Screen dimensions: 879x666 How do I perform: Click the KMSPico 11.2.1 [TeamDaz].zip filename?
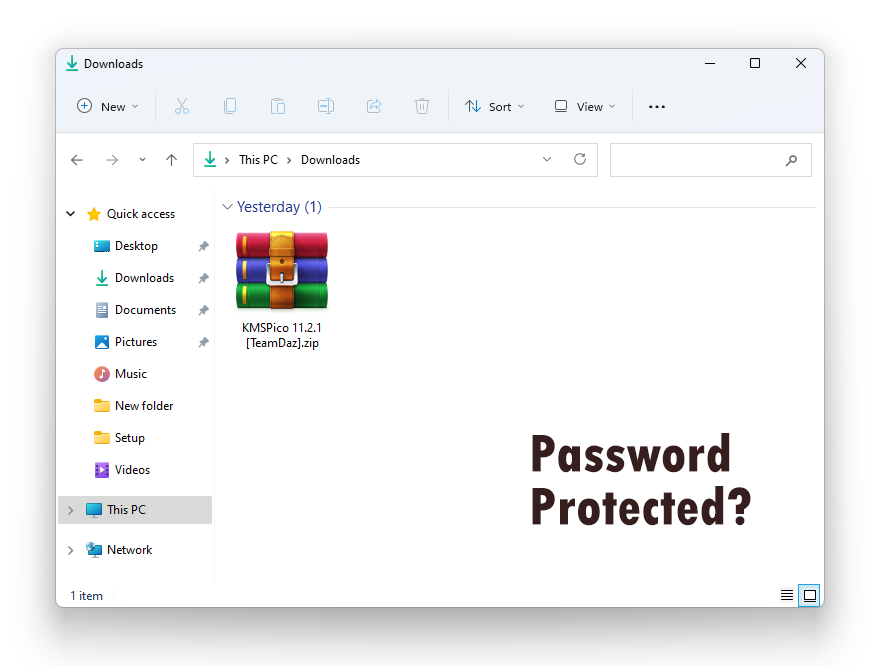(282, 335)
